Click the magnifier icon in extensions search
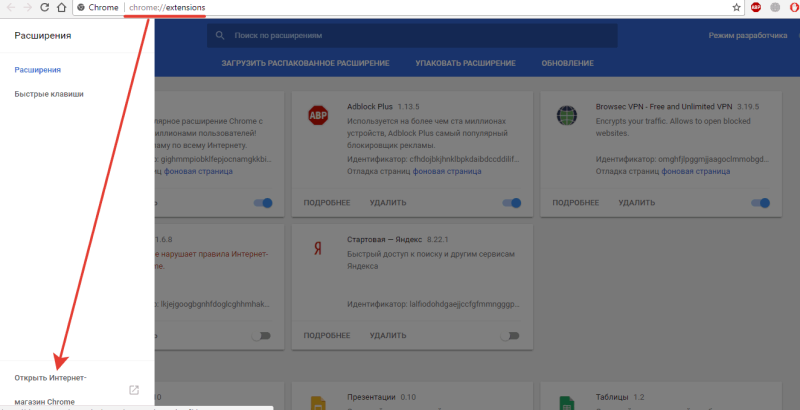Image resolution: width=800 pixels, height=410 pixels. tap(220, 35)
